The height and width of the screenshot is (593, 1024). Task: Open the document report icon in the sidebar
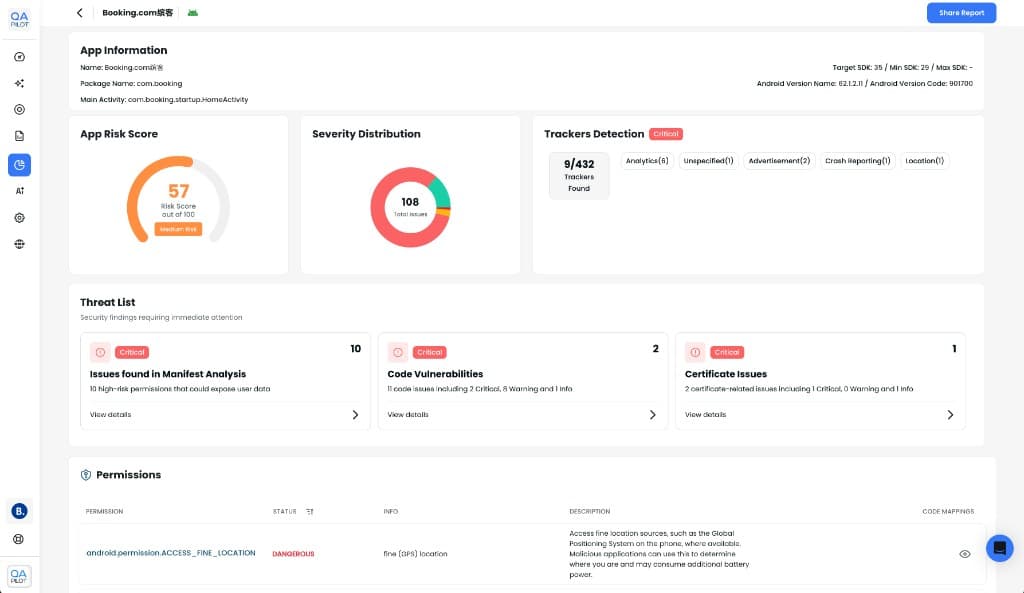pos(19,137)
